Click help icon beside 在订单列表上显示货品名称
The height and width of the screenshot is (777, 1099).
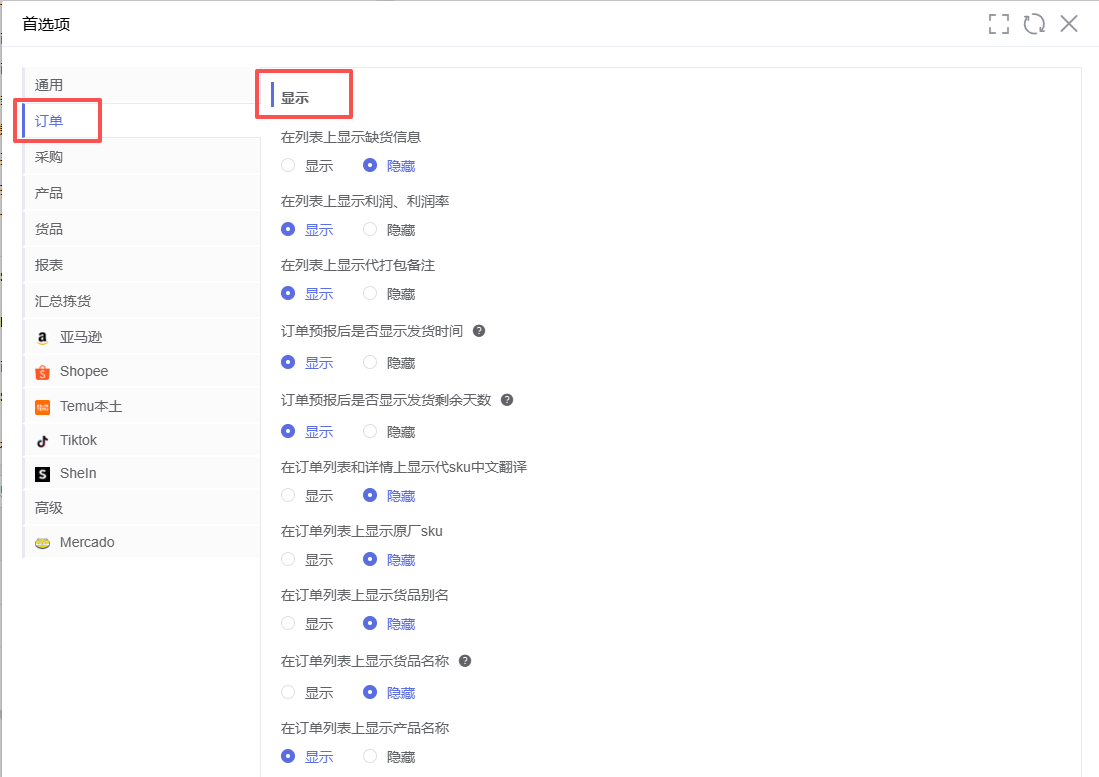[x=465, y=661]
